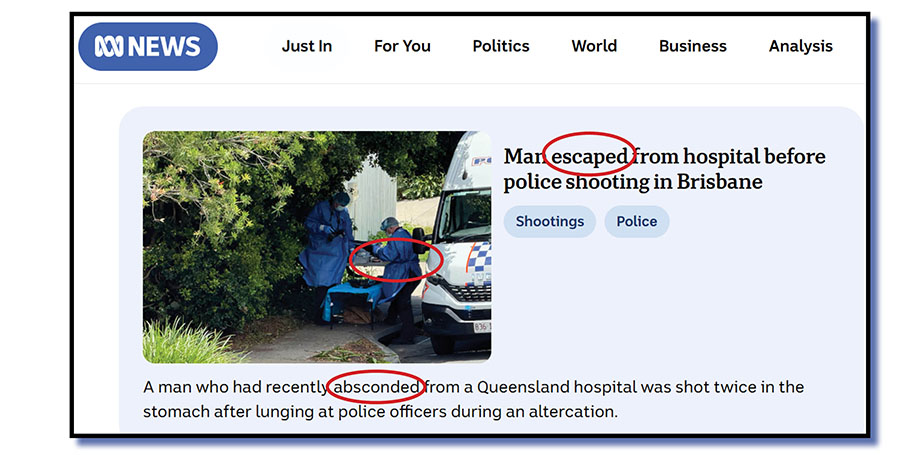Open the Brisbane police shooting headline
The width and height of the screenshot is (907, 455).
pos(664,169)
